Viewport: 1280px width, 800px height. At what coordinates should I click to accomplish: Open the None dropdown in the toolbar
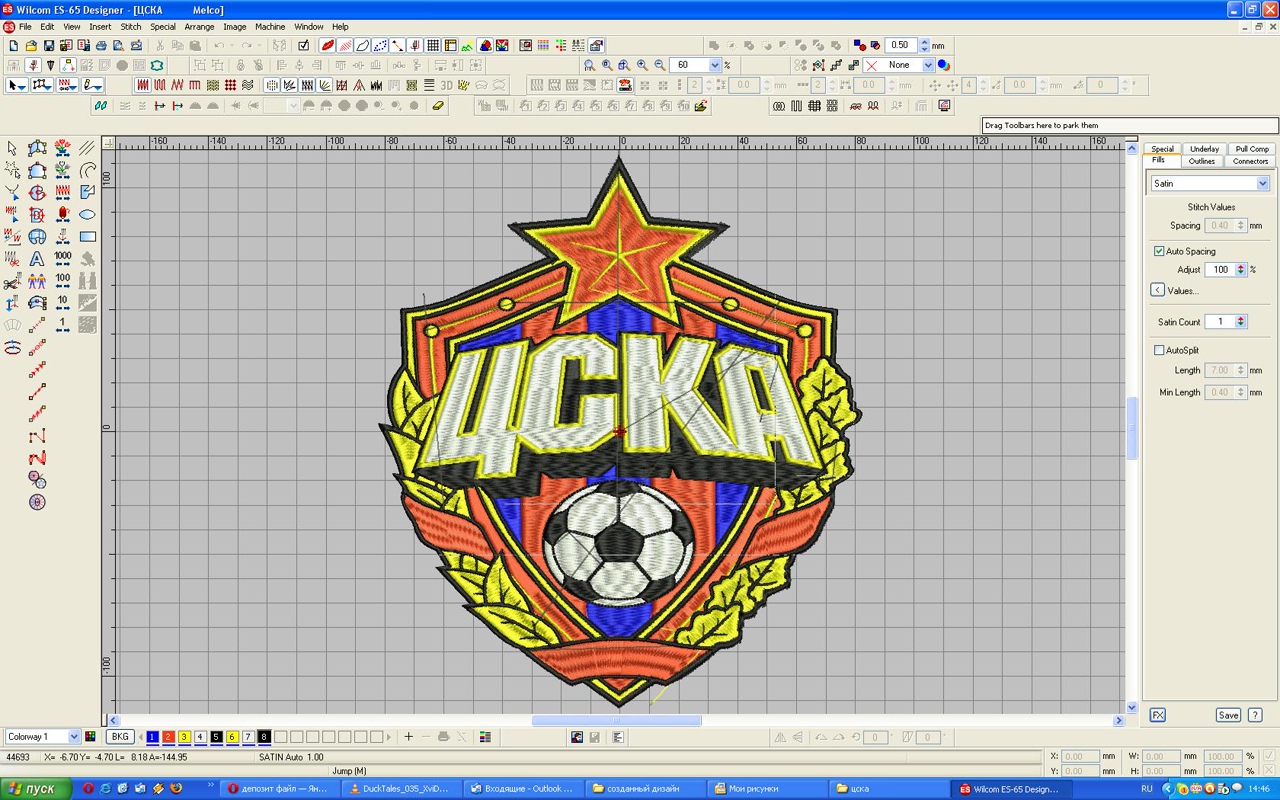(x=928, y=65)
